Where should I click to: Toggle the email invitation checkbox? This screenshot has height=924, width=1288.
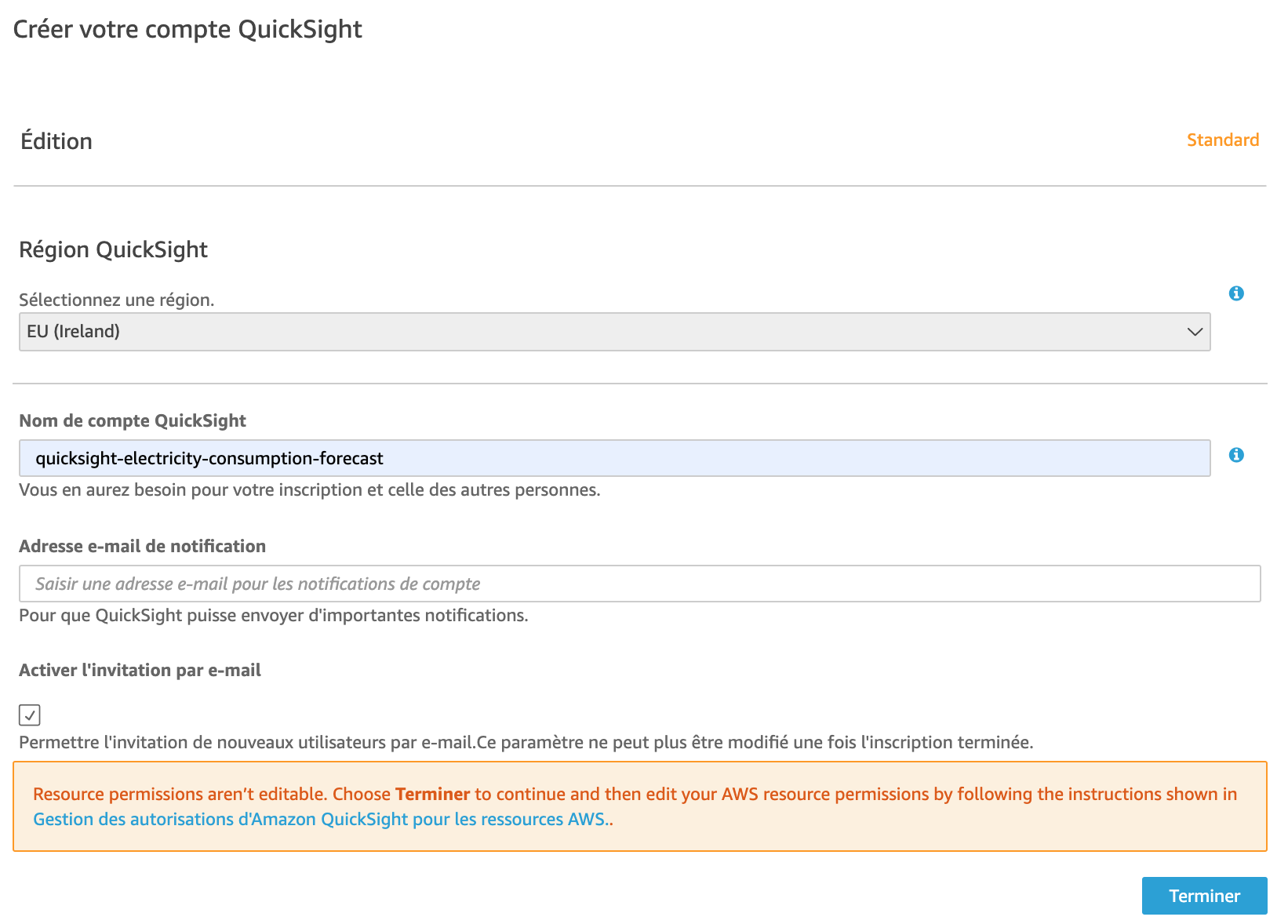pyautogui.click(x=30, y=715)
